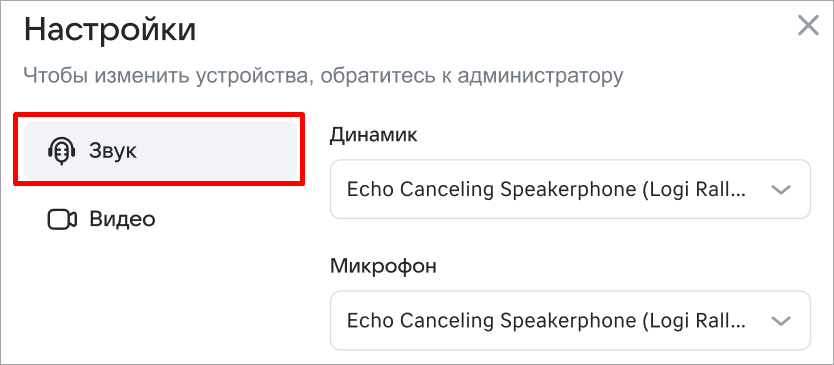Open the Динамик device dropdown
834x365 pixels.
(x=570, y=189)
